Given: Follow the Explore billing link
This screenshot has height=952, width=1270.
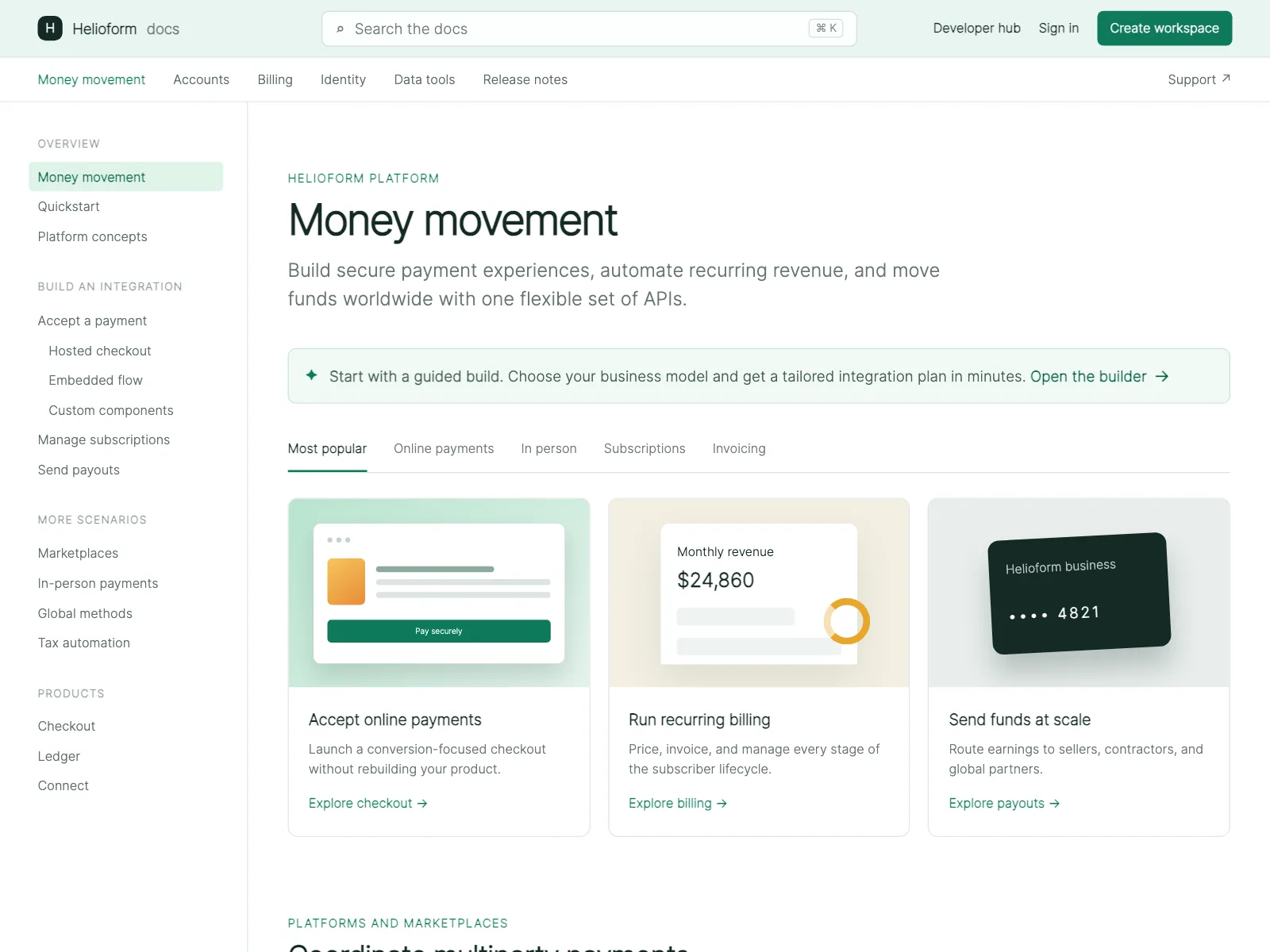Looking at the screenshot, I should pos(678,804).
